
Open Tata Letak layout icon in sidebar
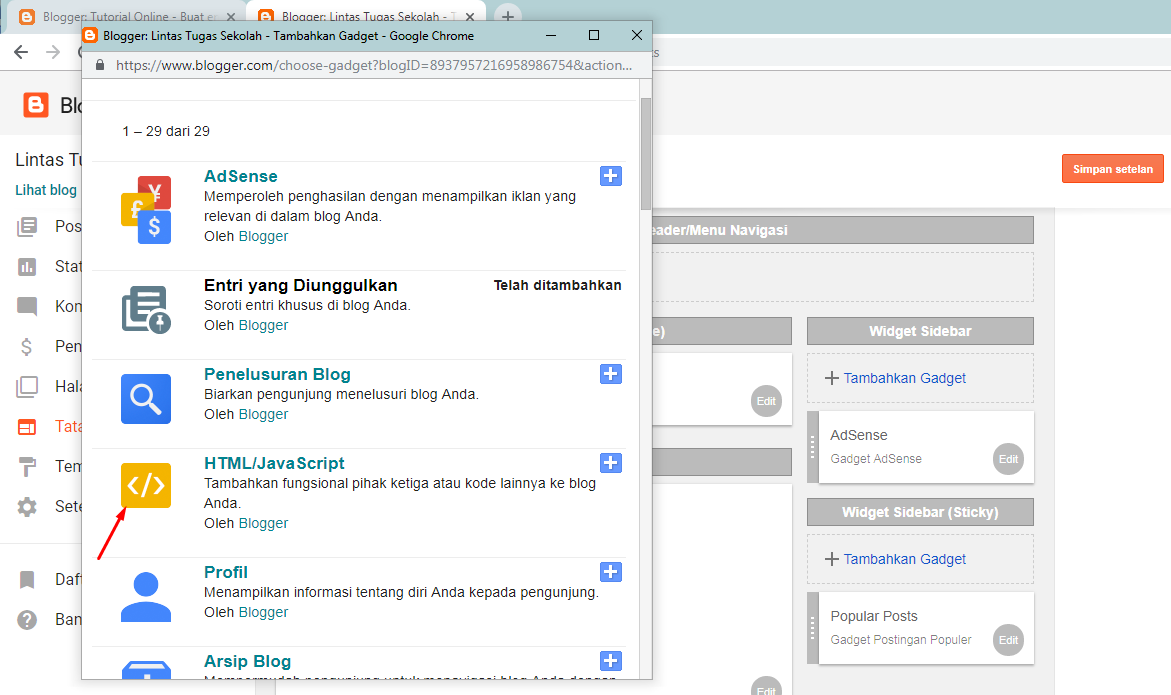(27, 427)
